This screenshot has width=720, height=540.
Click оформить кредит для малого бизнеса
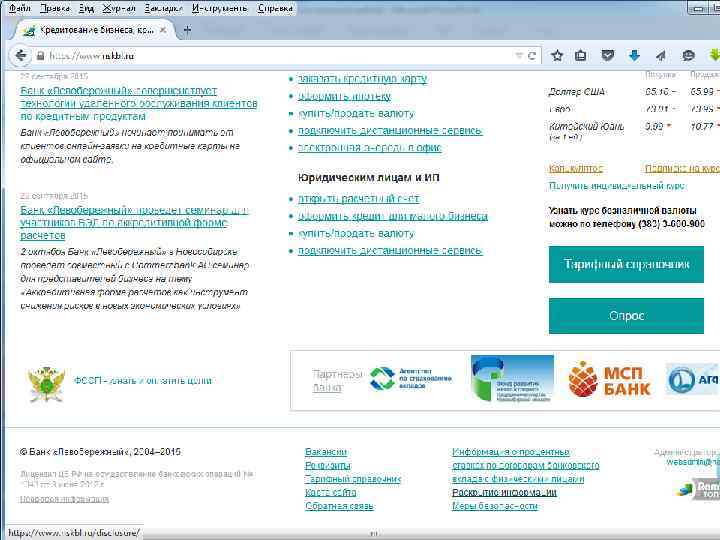393,216
